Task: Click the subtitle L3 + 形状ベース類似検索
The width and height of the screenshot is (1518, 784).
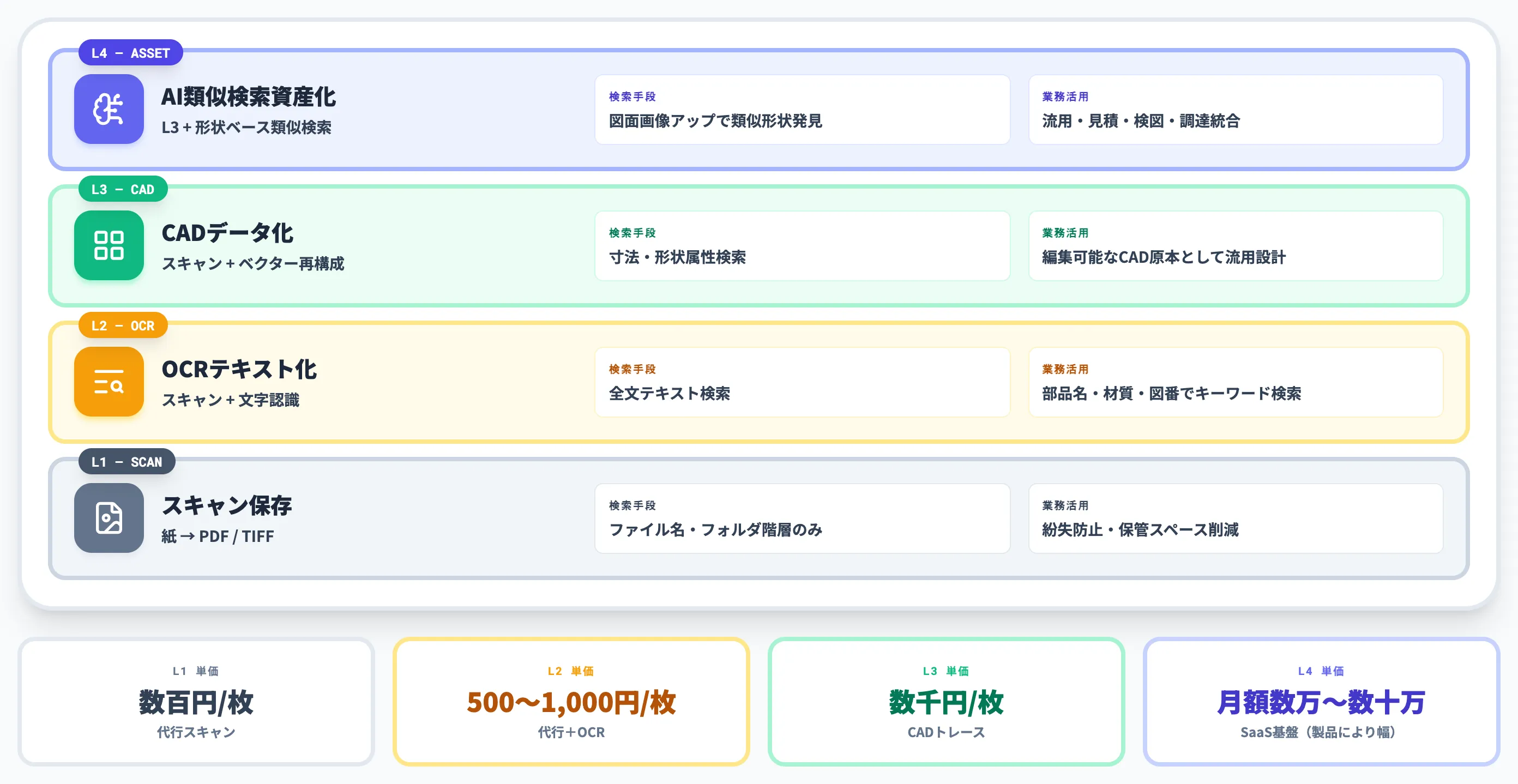Action: [246, 127]
